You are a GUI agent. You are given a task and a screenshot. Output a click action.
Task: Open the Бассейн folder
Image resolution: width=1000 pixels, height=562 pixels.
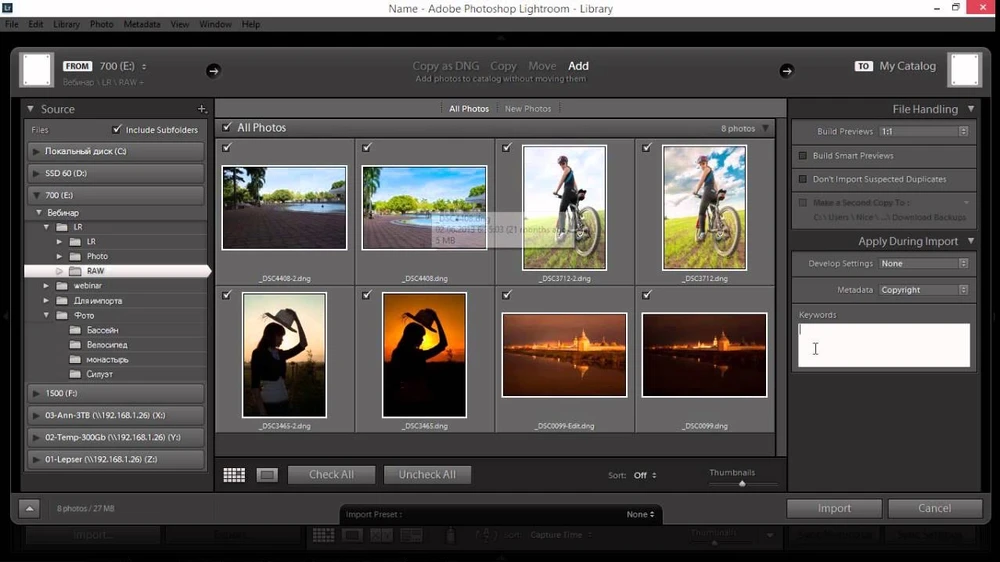point(102,330)
